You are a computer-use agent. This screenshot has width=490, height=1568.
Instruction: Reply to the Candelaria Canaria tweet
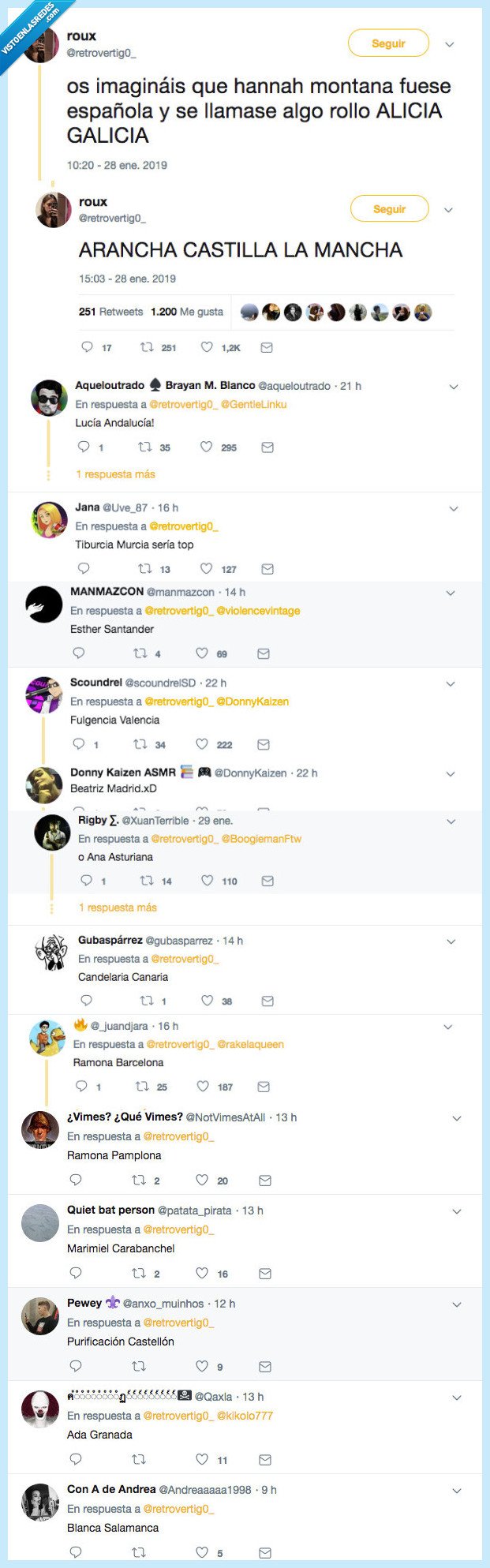(86, 1001)
